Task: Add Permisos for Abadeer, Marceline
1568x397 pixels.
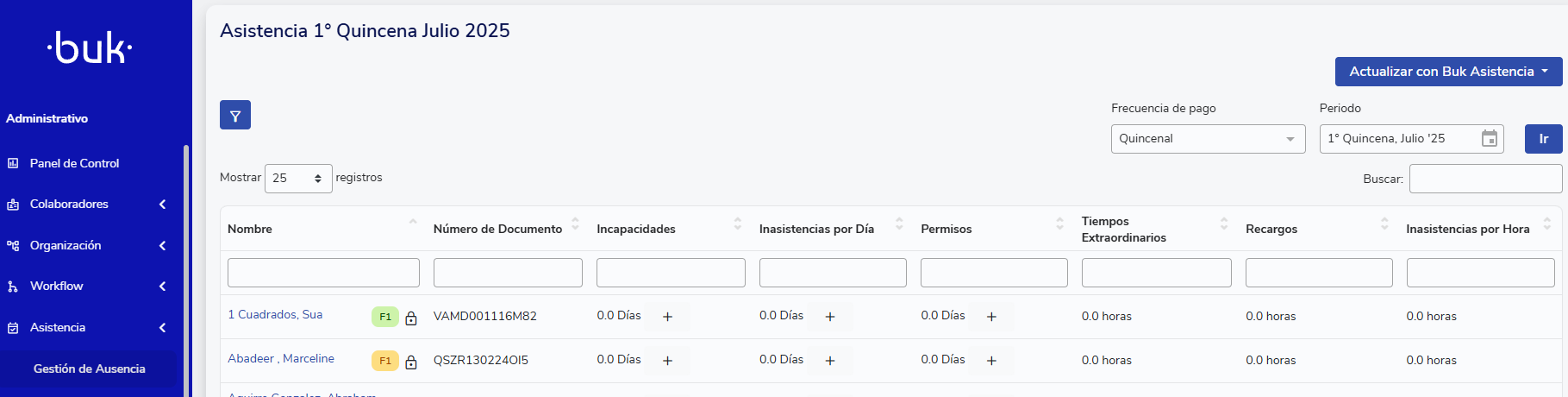Action: point(991,361)
